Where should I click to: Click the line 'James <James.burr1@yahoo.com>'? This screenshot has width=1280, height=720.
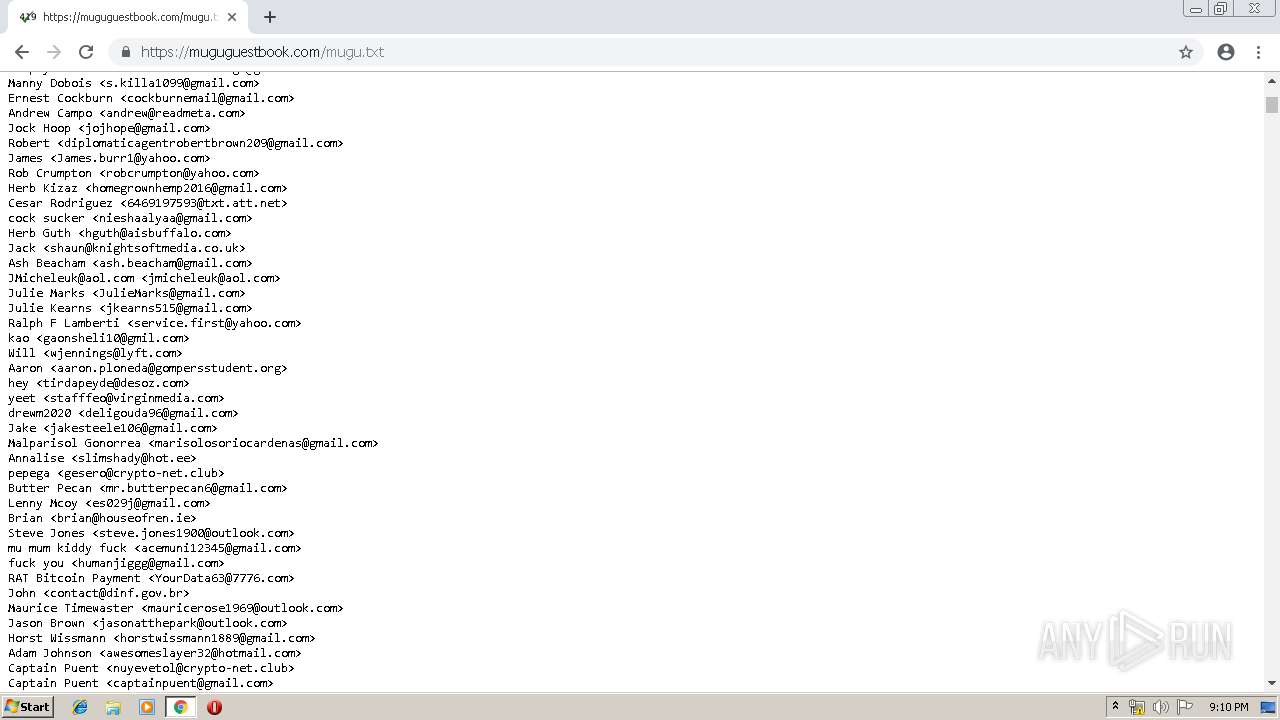(x=109, y=158)
